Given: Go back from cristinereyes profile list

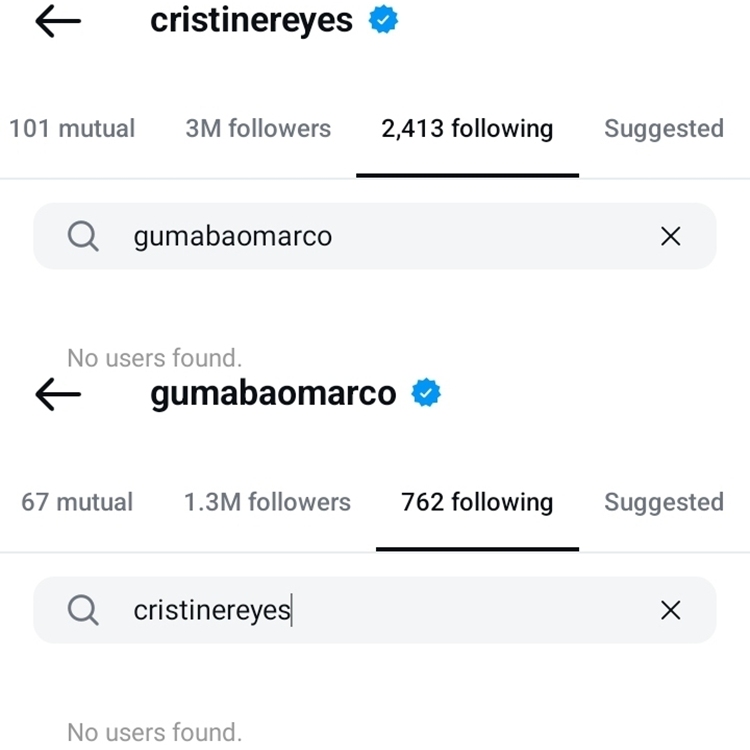Looking at the screenshot, I should [x=57, y=22].
